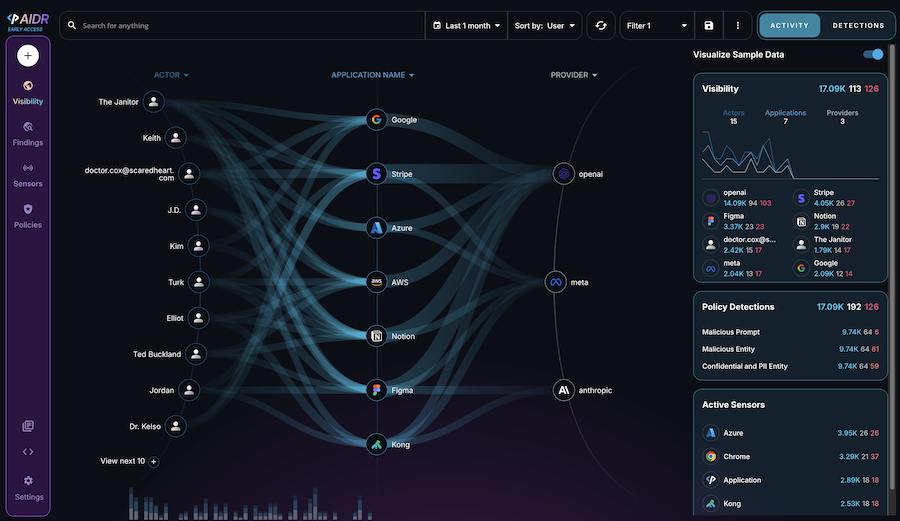This screenshot has width=900, height=521.
Task: Select the Providers tab in Visibility card
Action: tap(842, 117)
